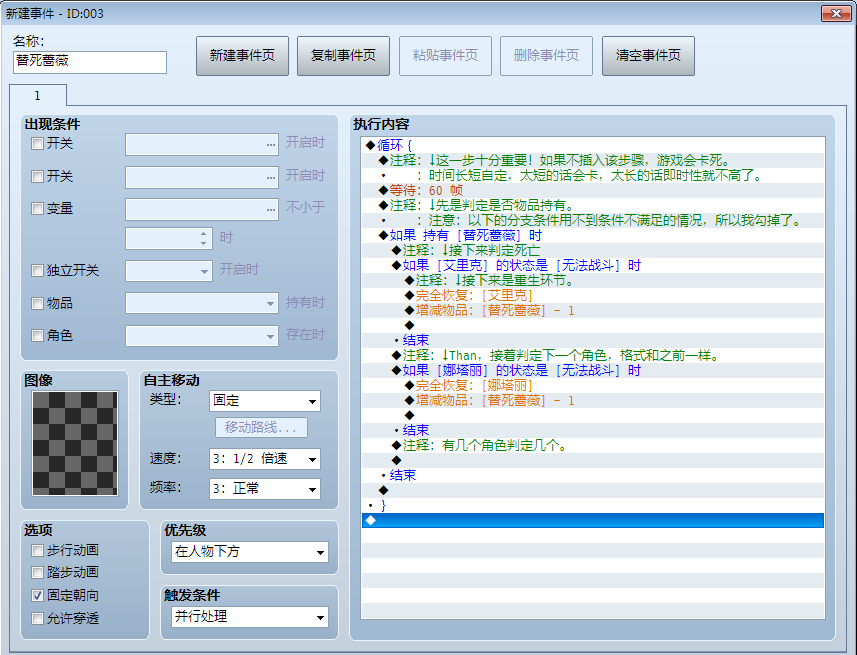Screen dimensions: 857x655
Task: Click the 复制事件页 button
Action: (343, 56)
